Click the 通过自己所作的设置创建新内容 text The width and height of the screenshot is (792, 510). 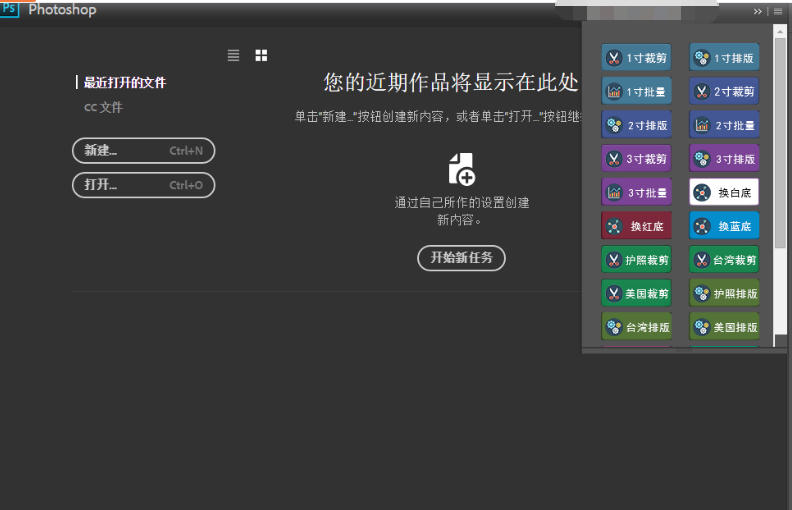(461, 211)
